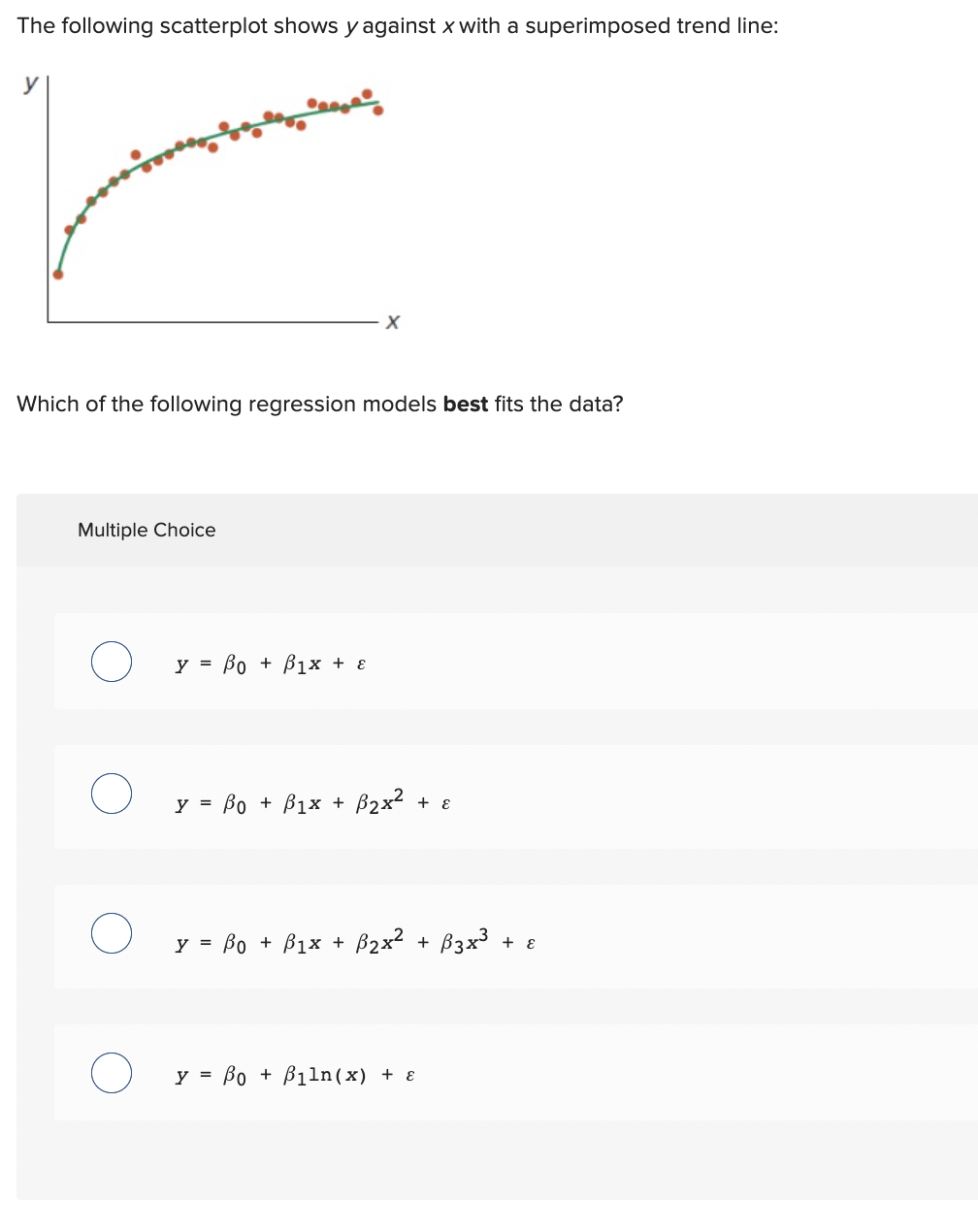Select the cubic model answer option
Screen dimensions: 978x1232
pos(110,933)
